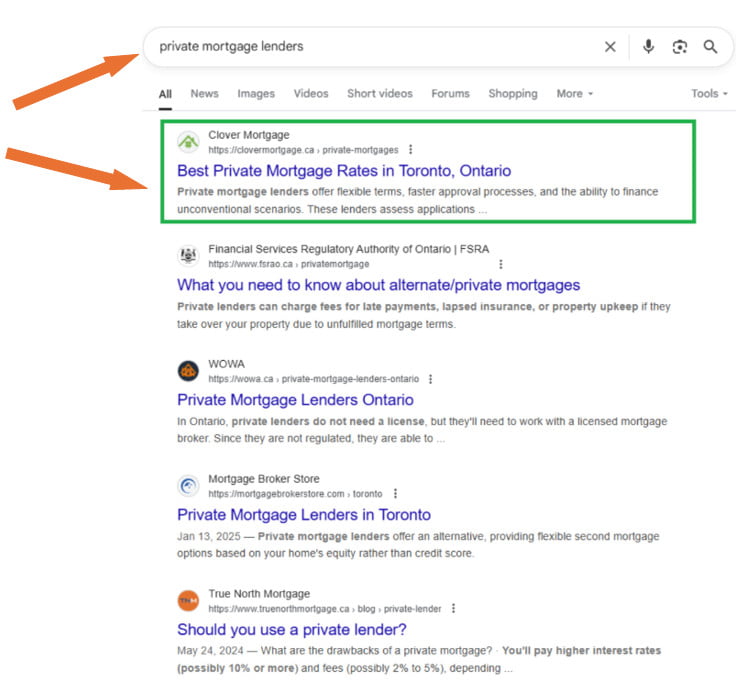
Task: Click snippet 'private lenders do not need a license'
Action: (328, 421)
